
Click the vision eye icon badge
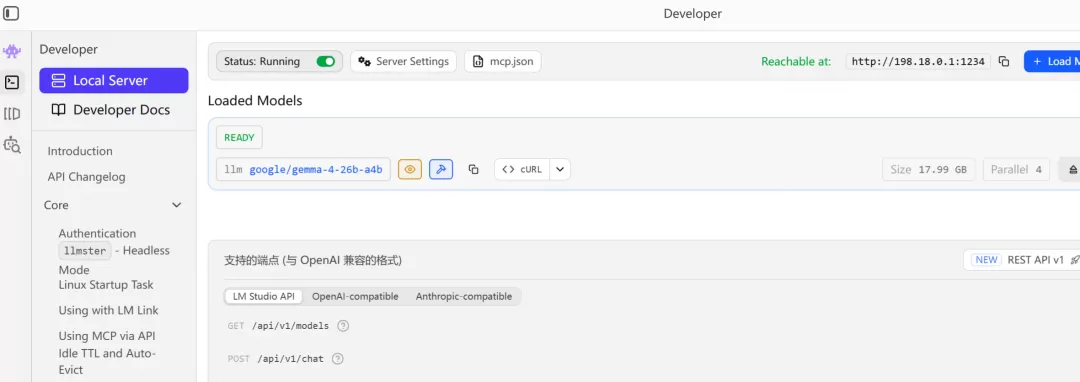[x=410, y=169]
